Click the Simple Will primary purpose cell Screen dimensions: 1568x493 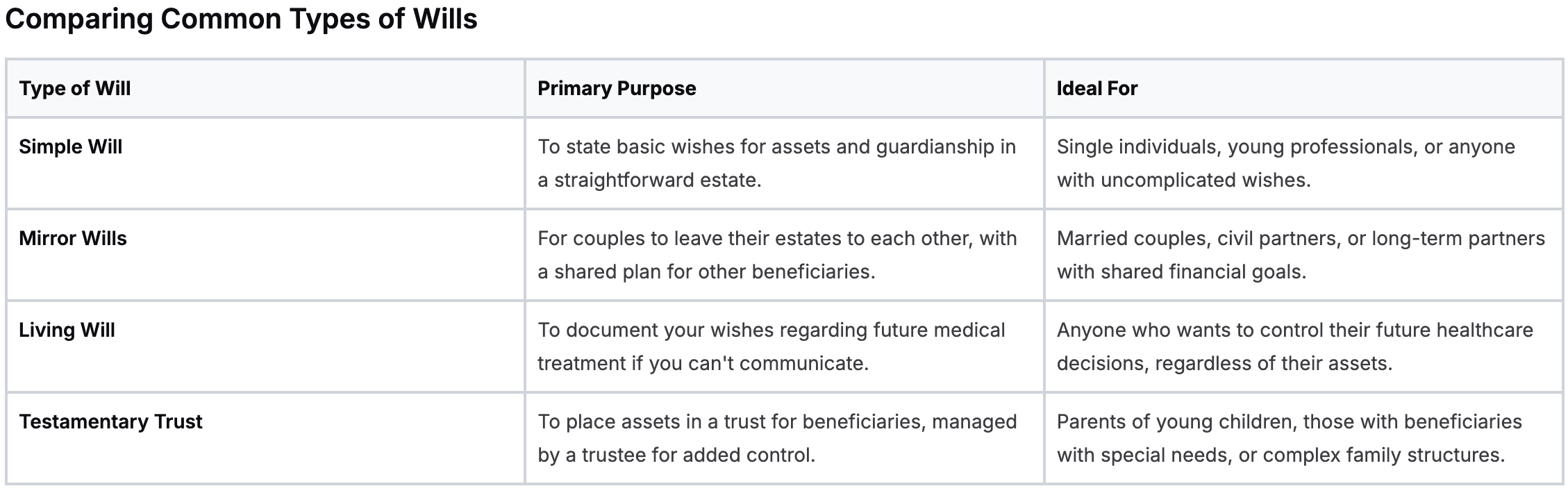point(776,163)
